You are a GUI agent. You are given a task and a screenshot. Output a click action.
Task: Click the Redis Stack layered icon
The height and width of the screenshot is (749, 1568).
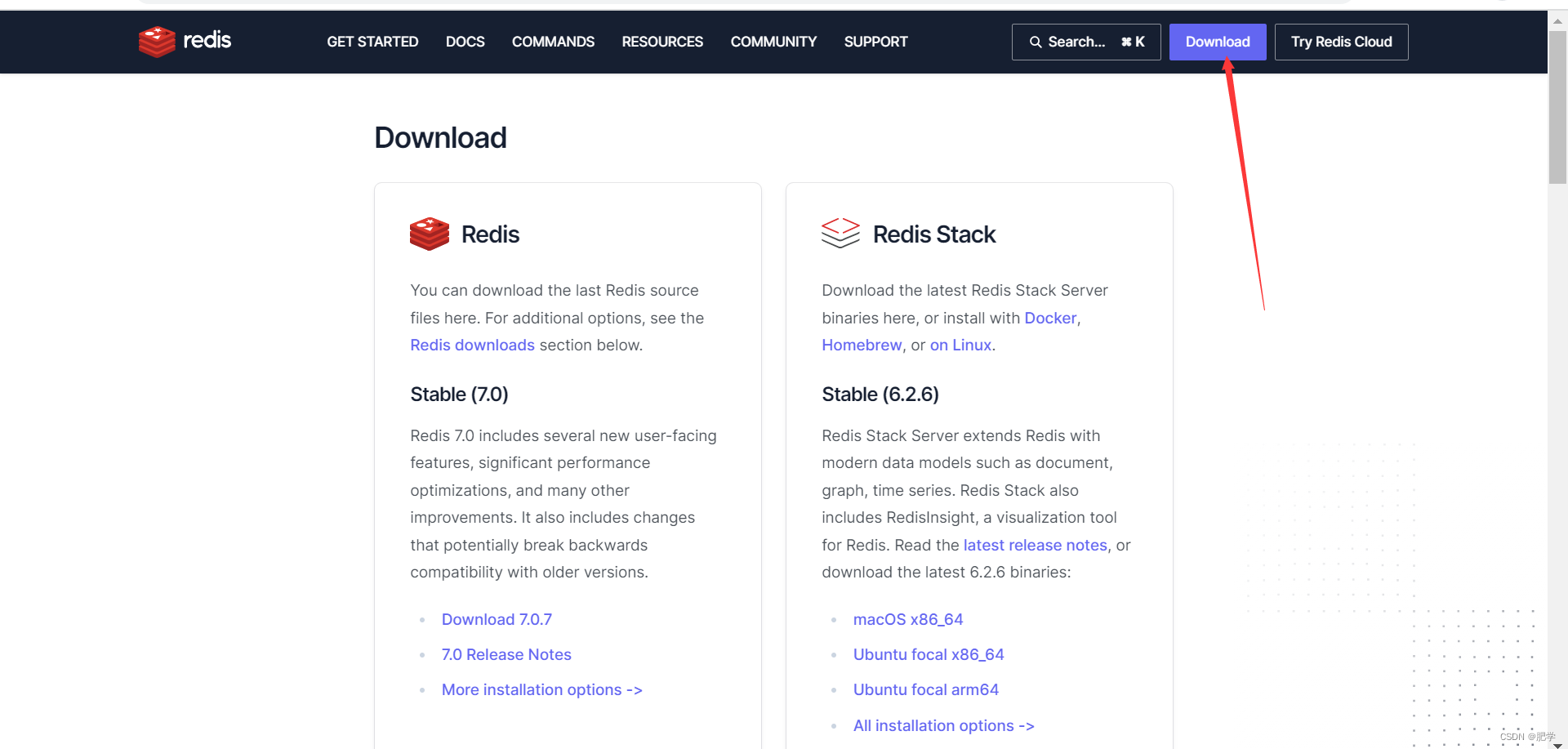pyautogui.click(x=840, y=233)
